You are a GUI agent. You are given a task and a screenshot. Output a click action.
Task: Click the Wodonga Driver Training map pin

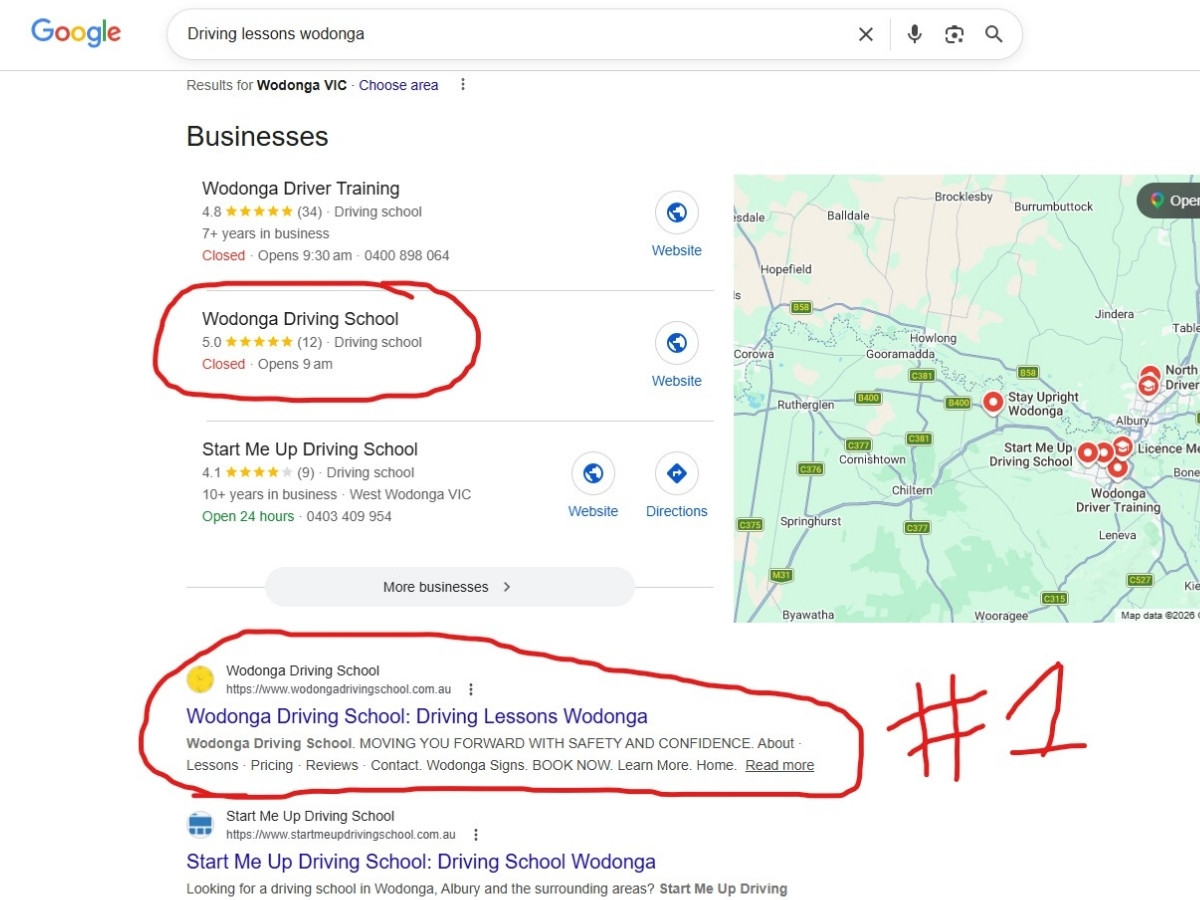[1117, 466]
